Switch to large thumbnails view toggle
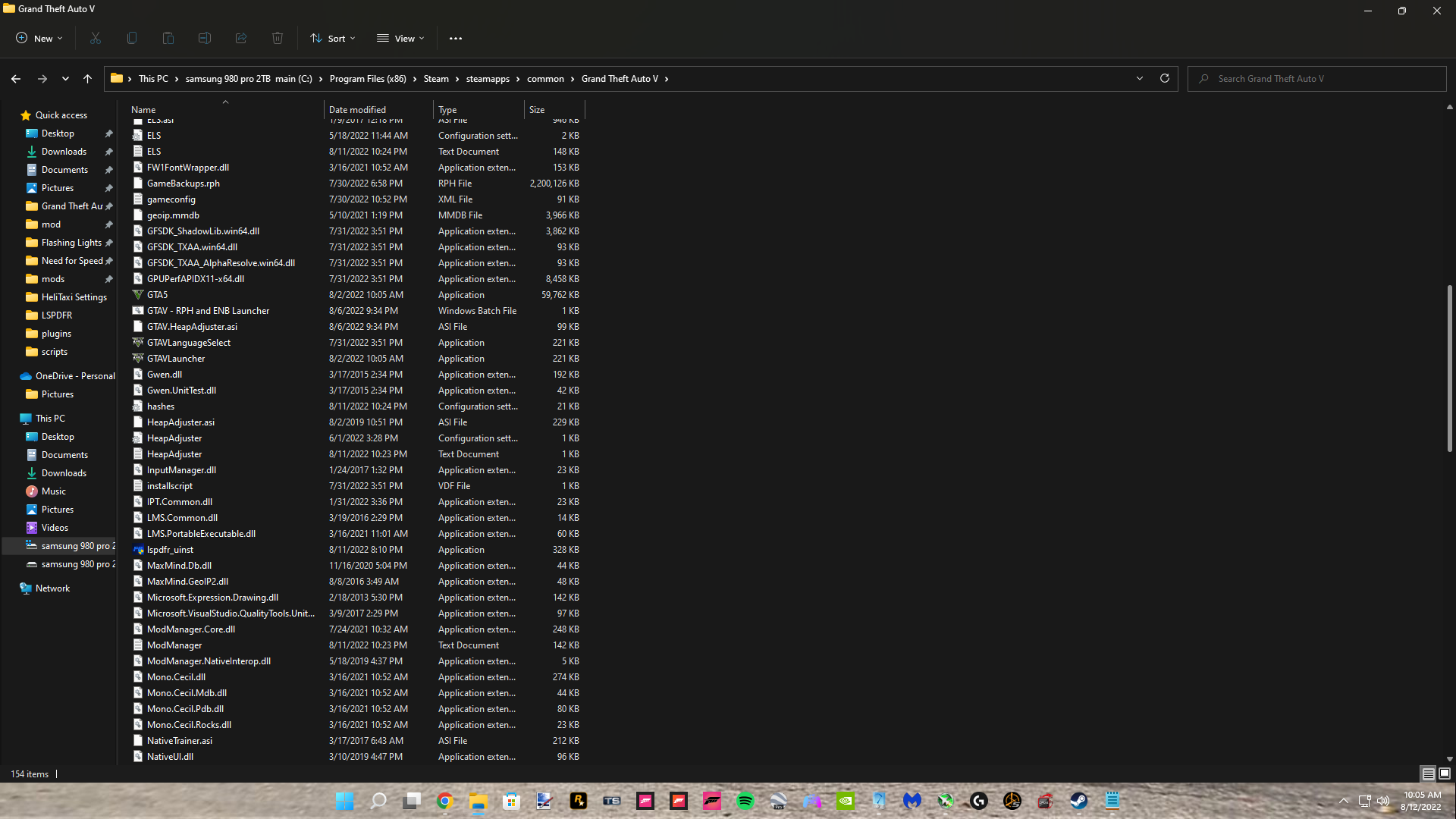The height and width of the screenshot is (819, 1456). click(x=1445, y=773)
